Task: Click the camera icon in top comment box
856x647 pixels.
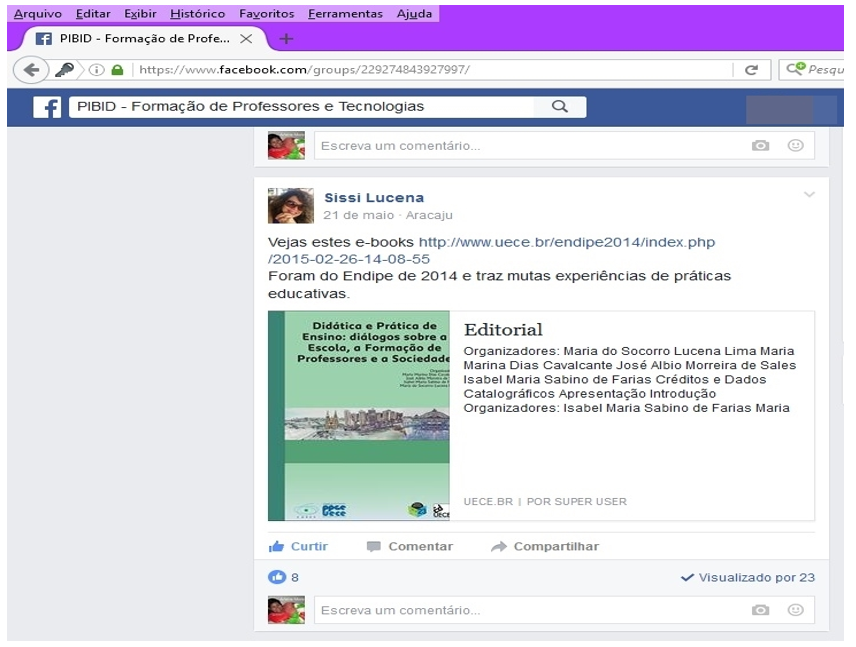Action: click(761, 146)
